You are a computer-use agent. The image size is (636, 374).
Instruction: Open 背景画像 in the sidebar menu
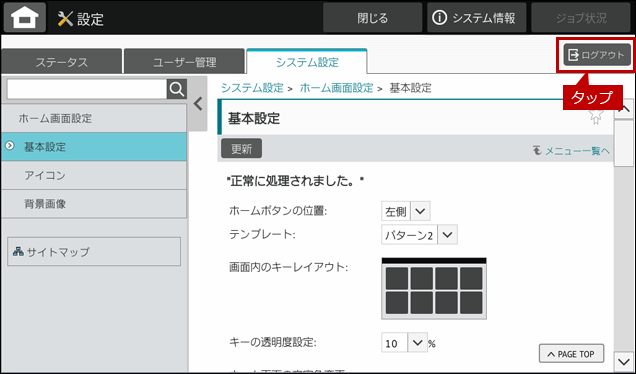click(x=94, y=204)
